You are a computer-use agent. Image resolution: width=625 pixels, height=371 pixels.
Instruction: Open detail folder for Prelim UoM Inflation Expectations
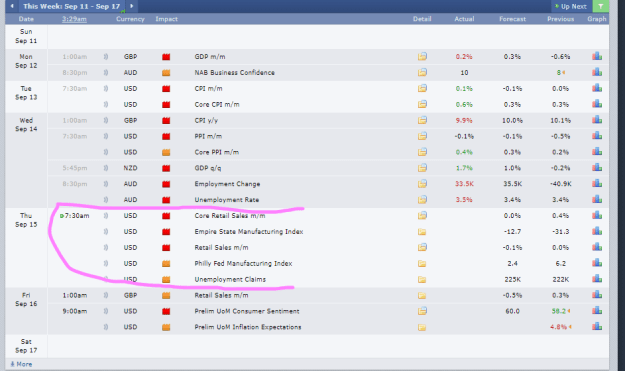click(x=422, y=327)
